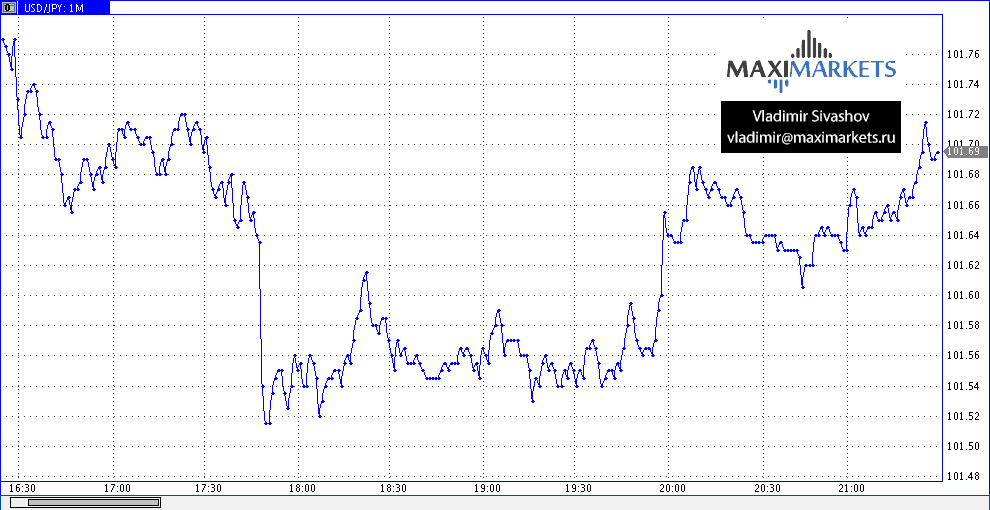Click the bar-chart graphic above MaxiMarkets text
The width and height of the screenshot is (990, 510).
(811, 46)
